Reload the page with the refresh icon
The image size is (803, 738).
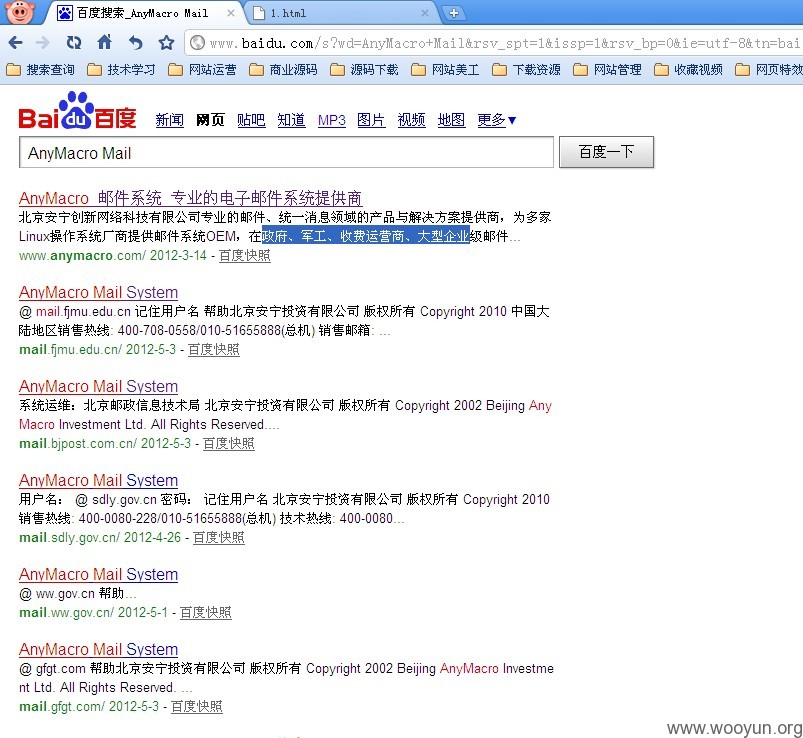74,43
